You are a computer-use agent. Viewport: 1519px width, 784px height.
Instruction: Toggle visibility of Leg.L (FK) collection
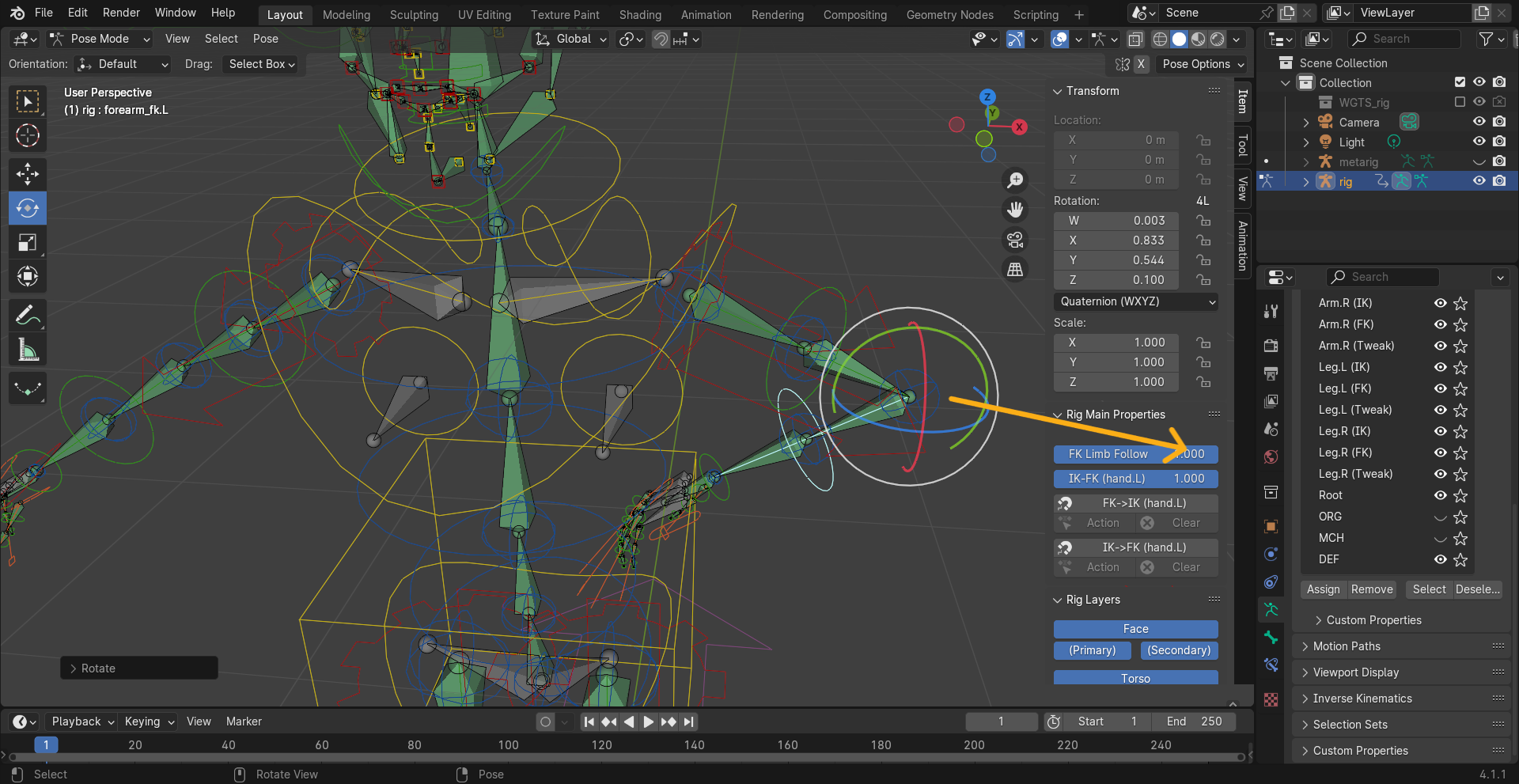1441,388
